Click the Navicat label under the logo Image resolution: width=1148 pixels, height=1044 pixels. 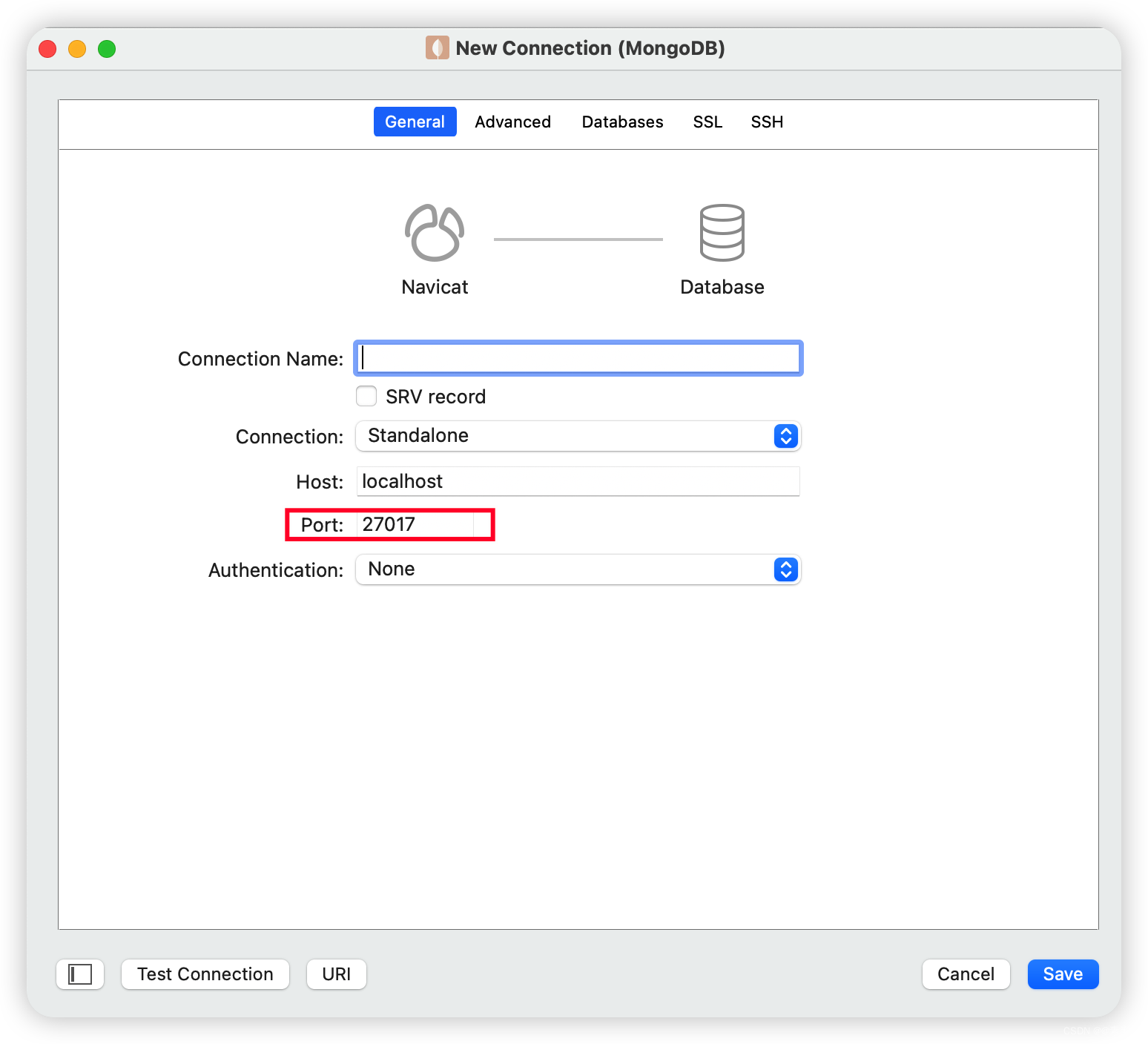point(435,287)
